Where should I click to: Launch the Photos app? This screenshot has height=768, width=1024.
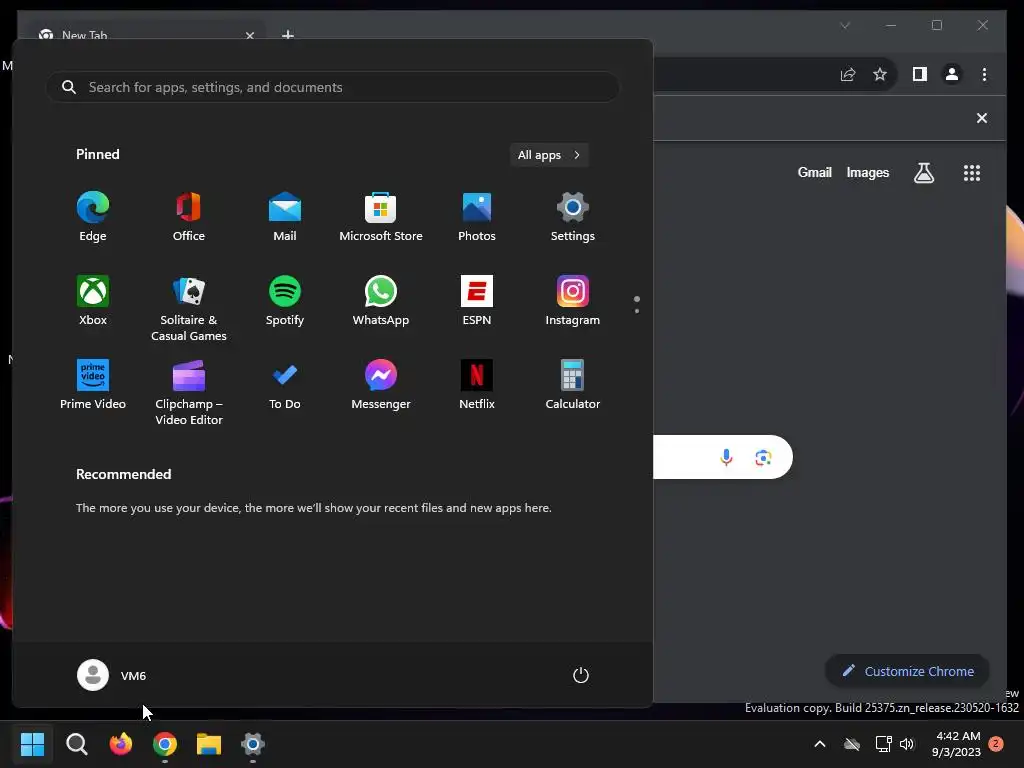pos(477,217)
